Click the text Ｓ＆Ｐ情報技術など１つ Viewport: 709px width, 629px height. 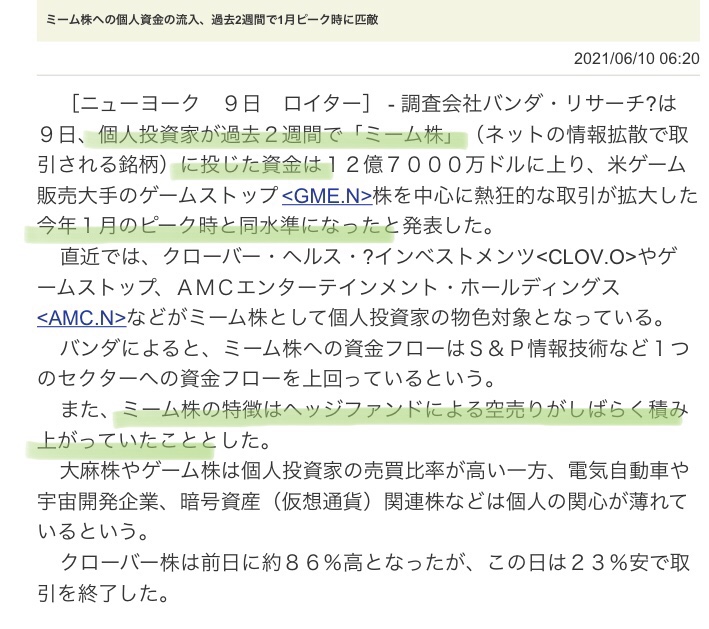(x=578, y=348)
